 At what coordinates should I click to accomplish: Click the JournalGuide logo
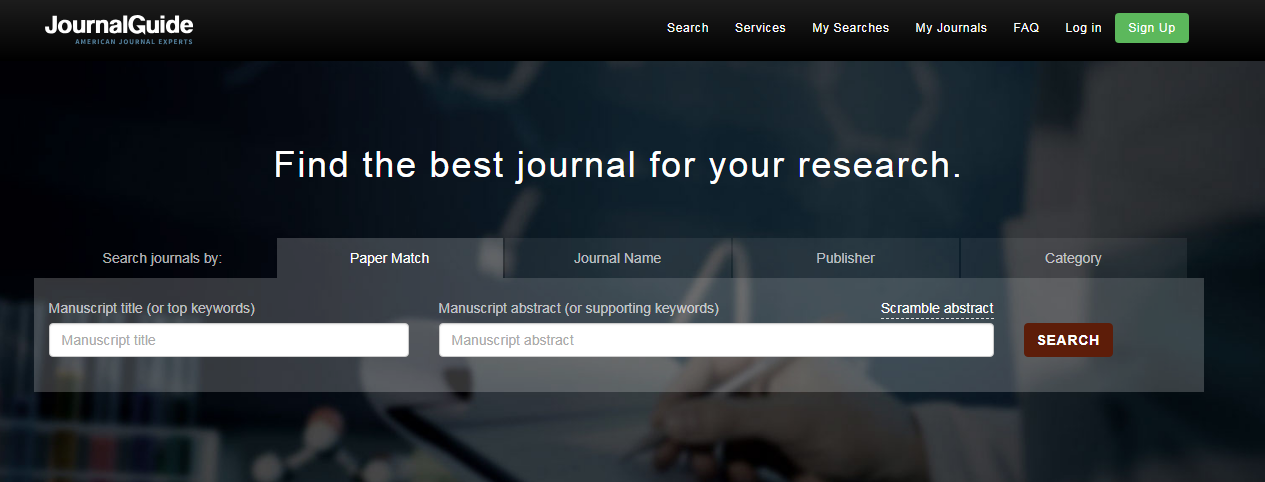(x=119, y=28)
